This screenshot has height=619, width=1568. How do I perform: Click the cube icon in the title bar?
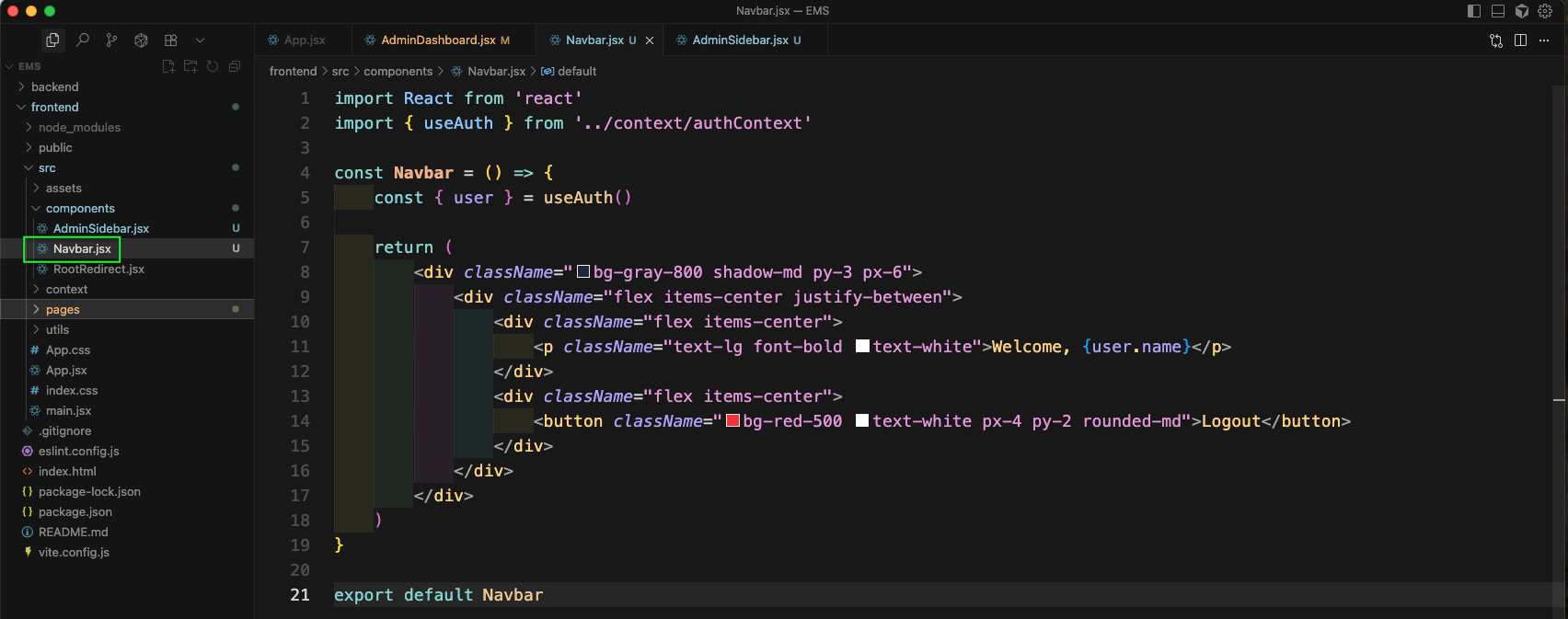tap(1522, 11)
